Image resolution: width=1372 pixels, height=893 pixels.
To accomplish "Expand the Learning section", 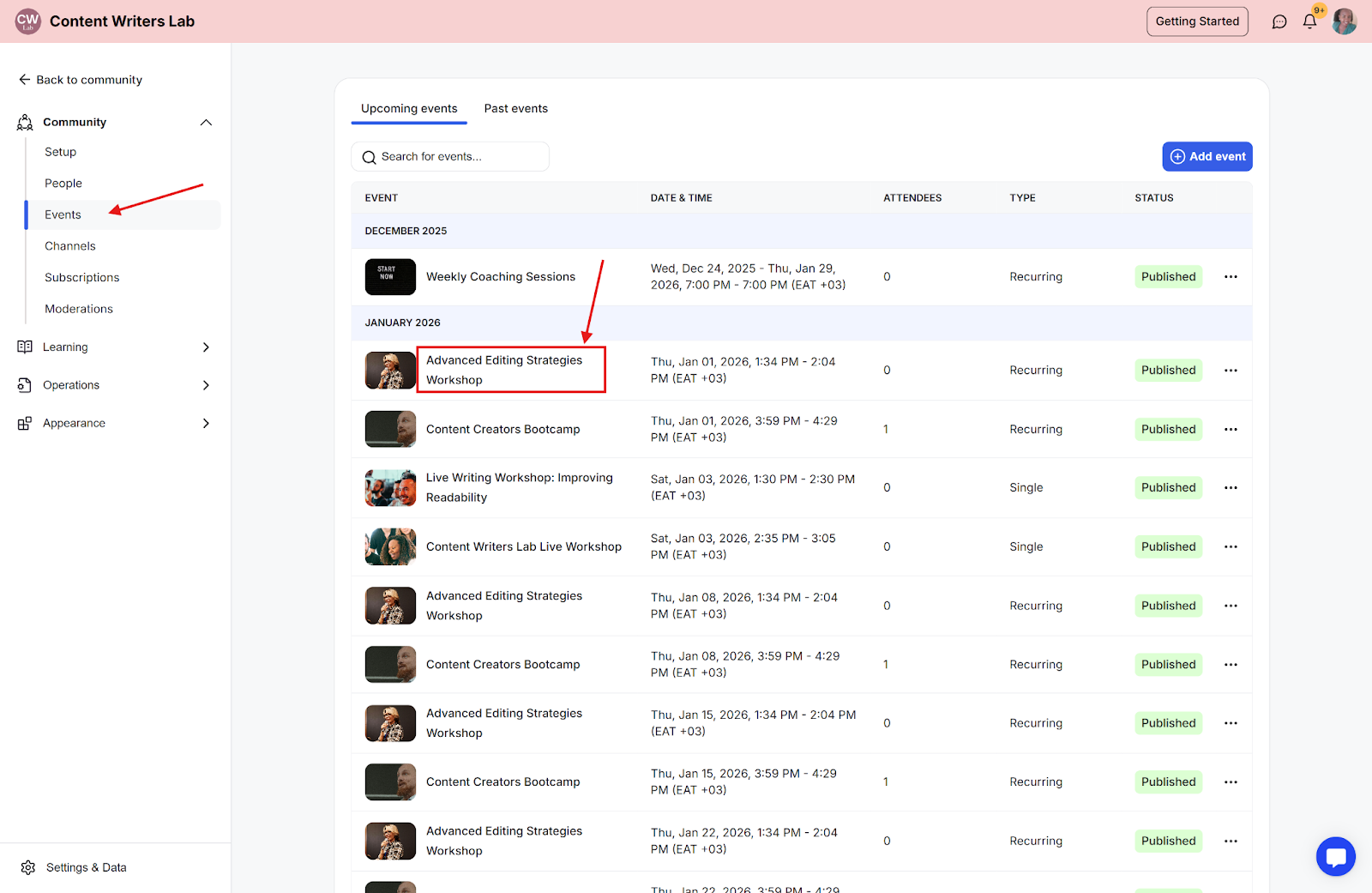I will coord(206,347).
